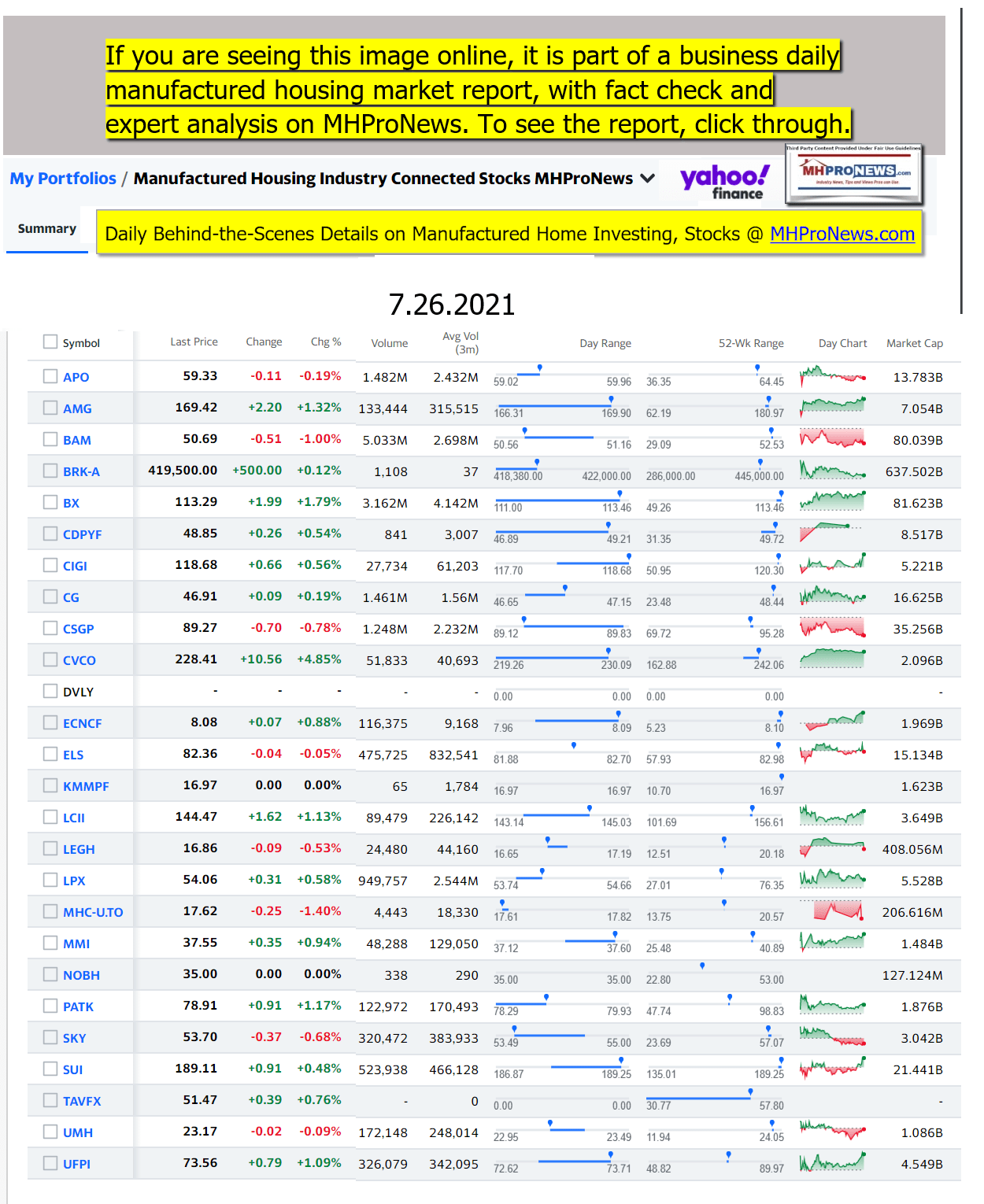The width and height of the screenshot is (984, 1204).
Task: Open the BAM day chart sparkline
Action: 832,439
